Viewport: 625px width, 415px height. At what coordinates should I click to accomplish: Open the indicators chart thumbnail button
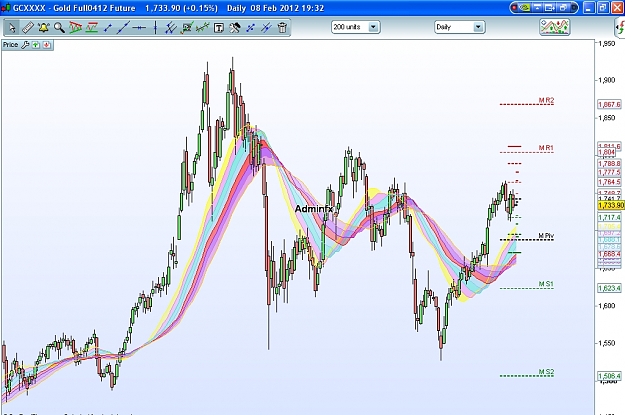[554, 27]
